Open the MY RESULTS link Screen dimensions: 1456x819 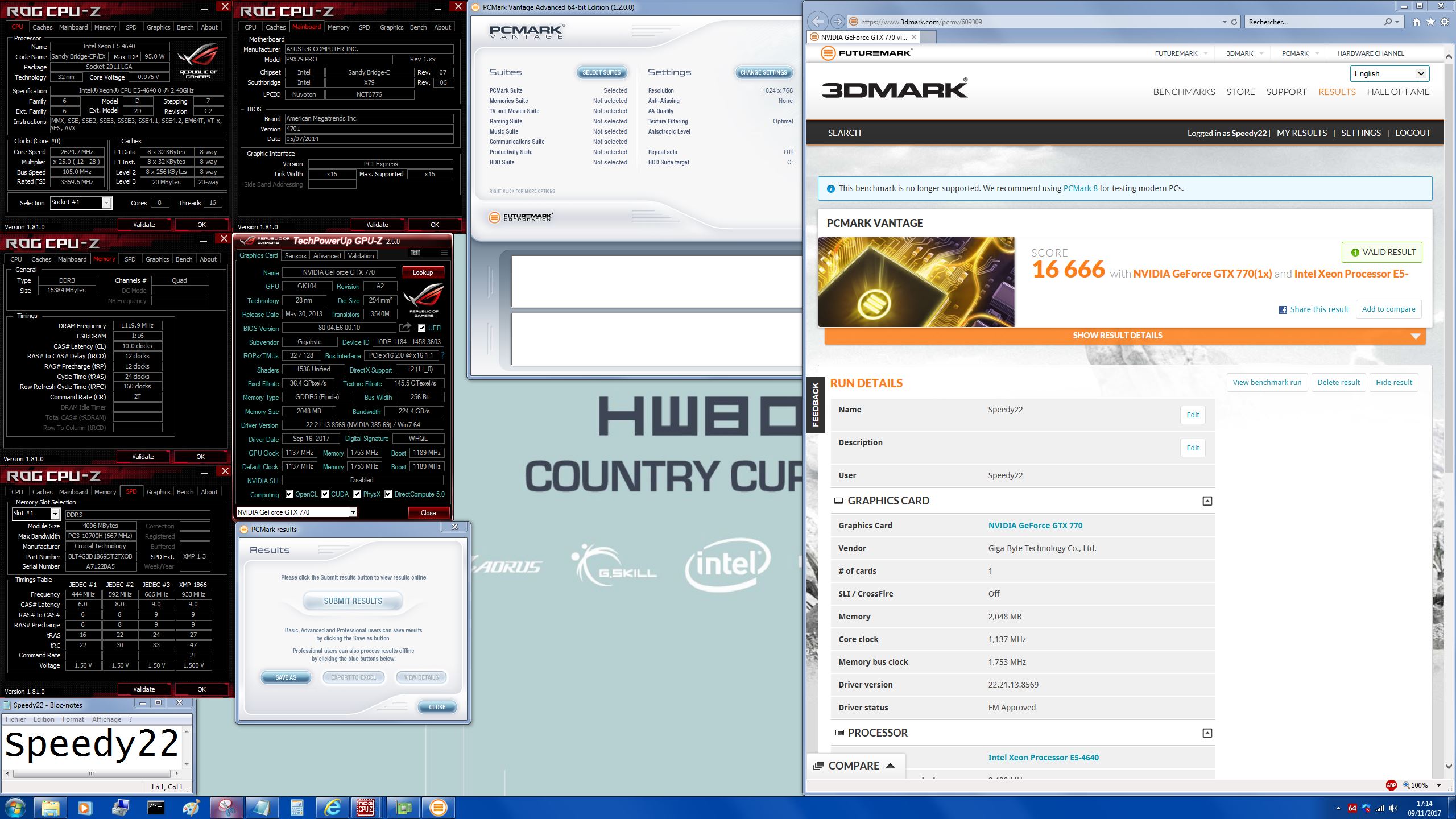click(x=1302, y=133)
